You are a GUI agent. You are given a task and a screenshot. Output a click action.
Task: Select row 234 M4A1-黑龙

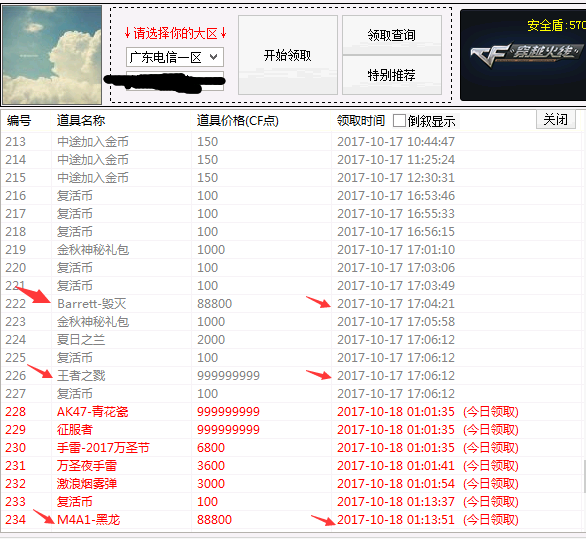(x=291, y=520)
